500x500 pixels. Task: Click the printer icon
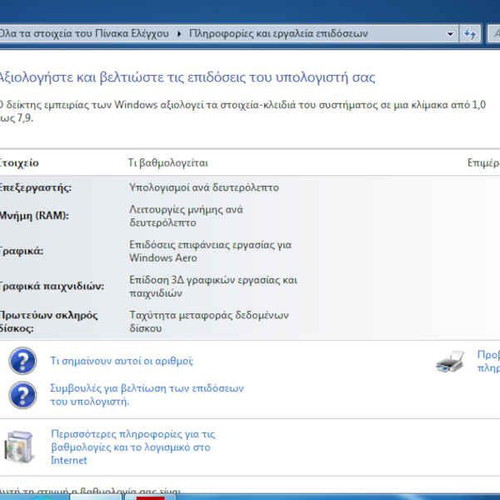pos(450,362)
